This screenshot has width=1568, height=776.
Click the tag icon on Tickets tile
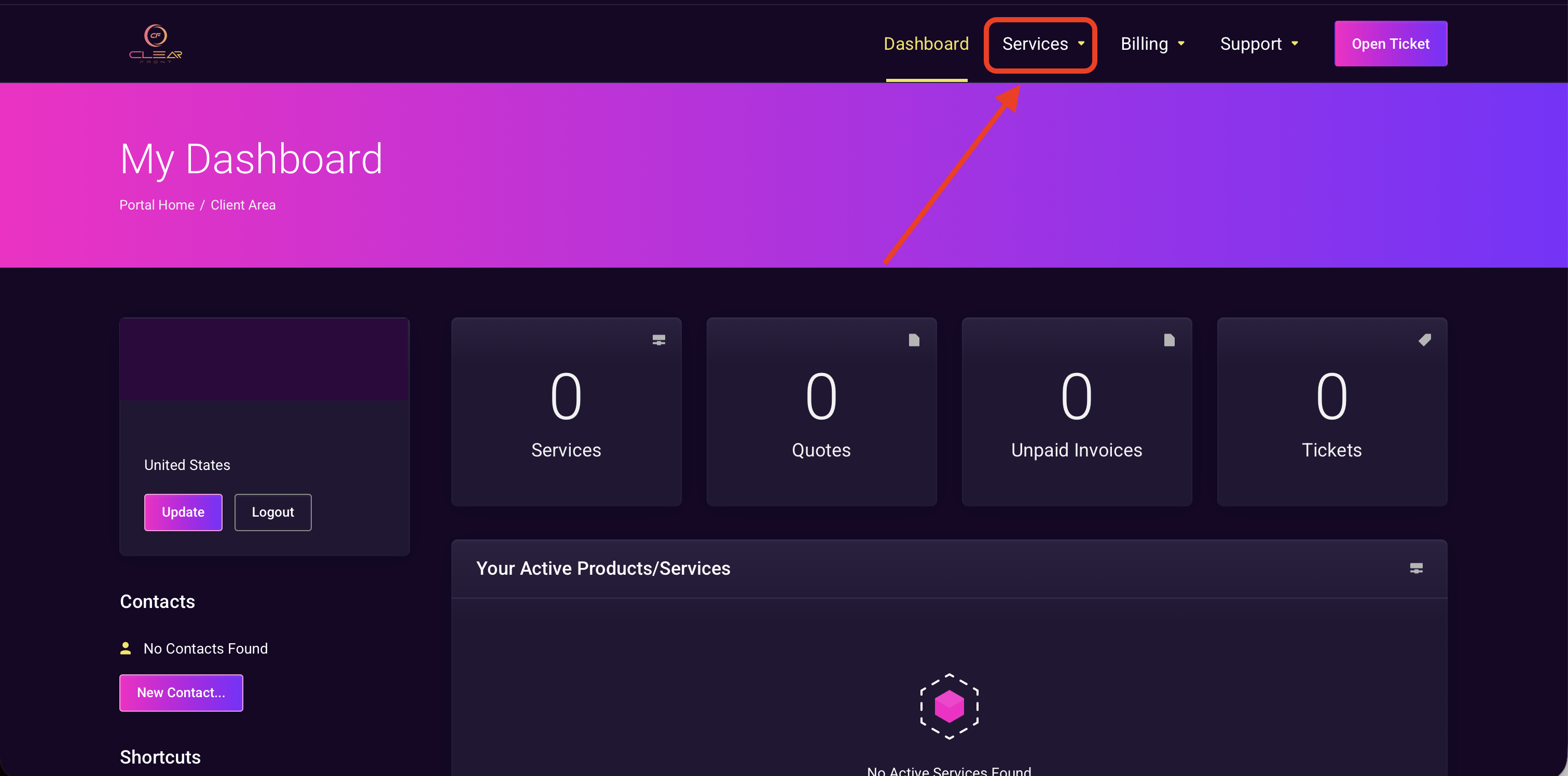[x=1424, y=340]
